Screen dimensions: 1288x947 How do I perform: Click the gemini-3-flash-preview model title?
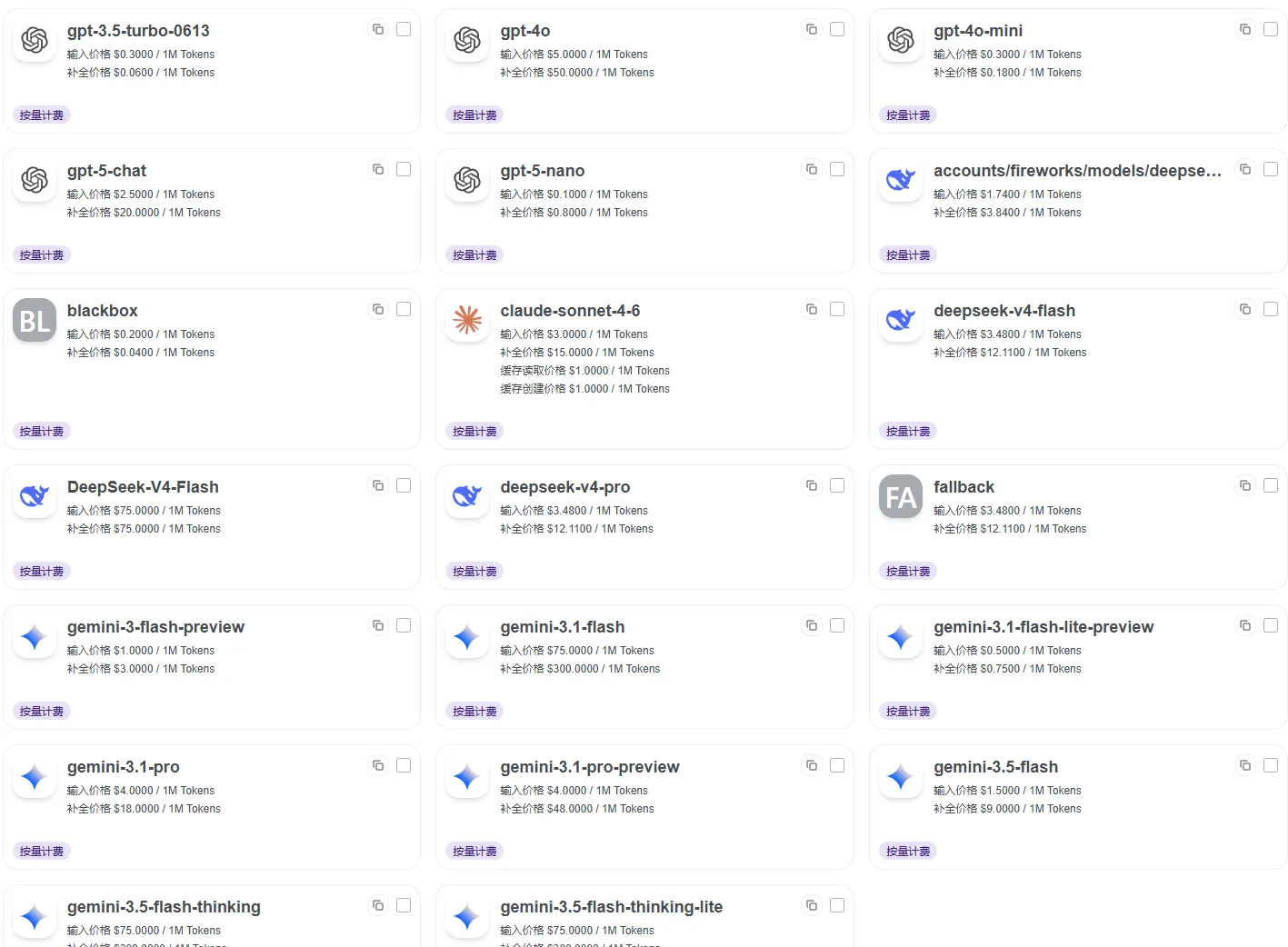click(x=155, y=627)
